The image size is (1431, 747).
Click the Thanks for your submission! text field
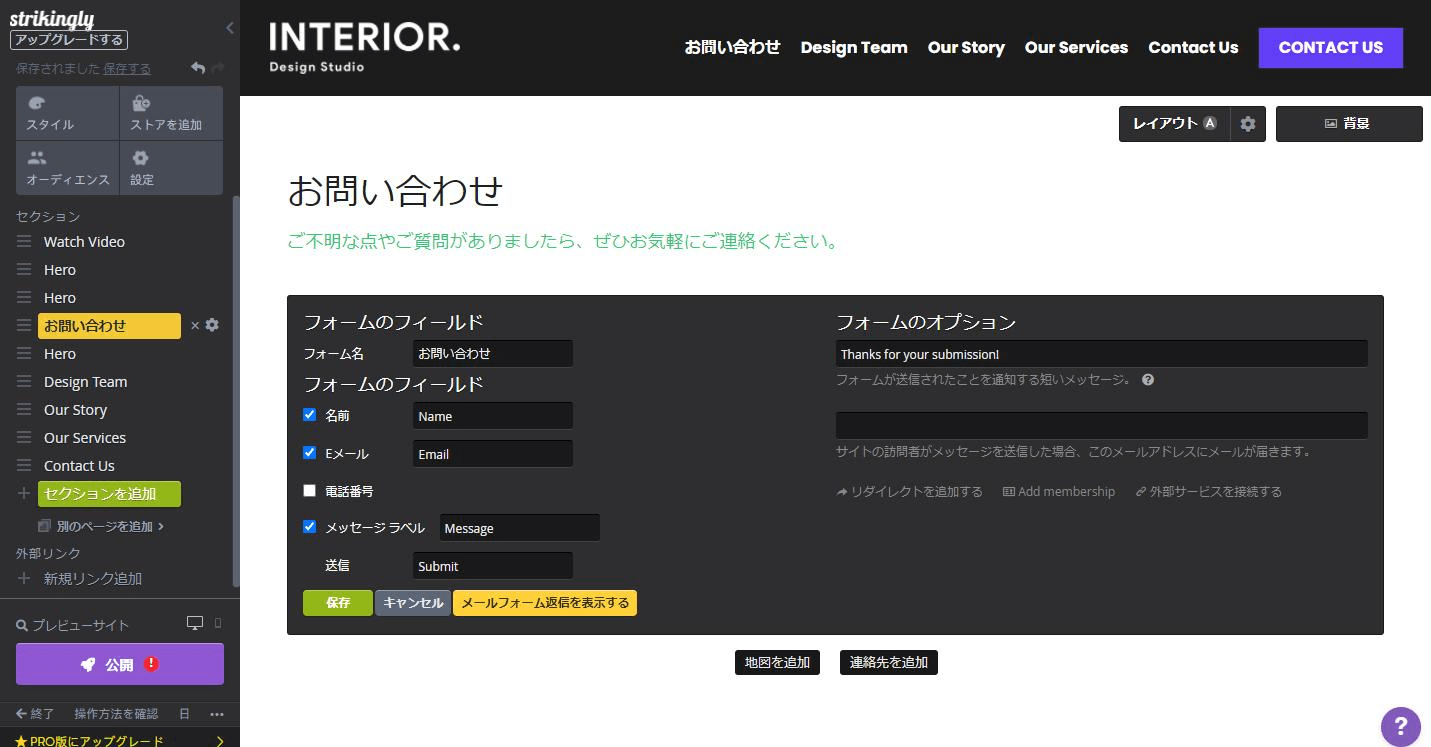point(1100,353)
